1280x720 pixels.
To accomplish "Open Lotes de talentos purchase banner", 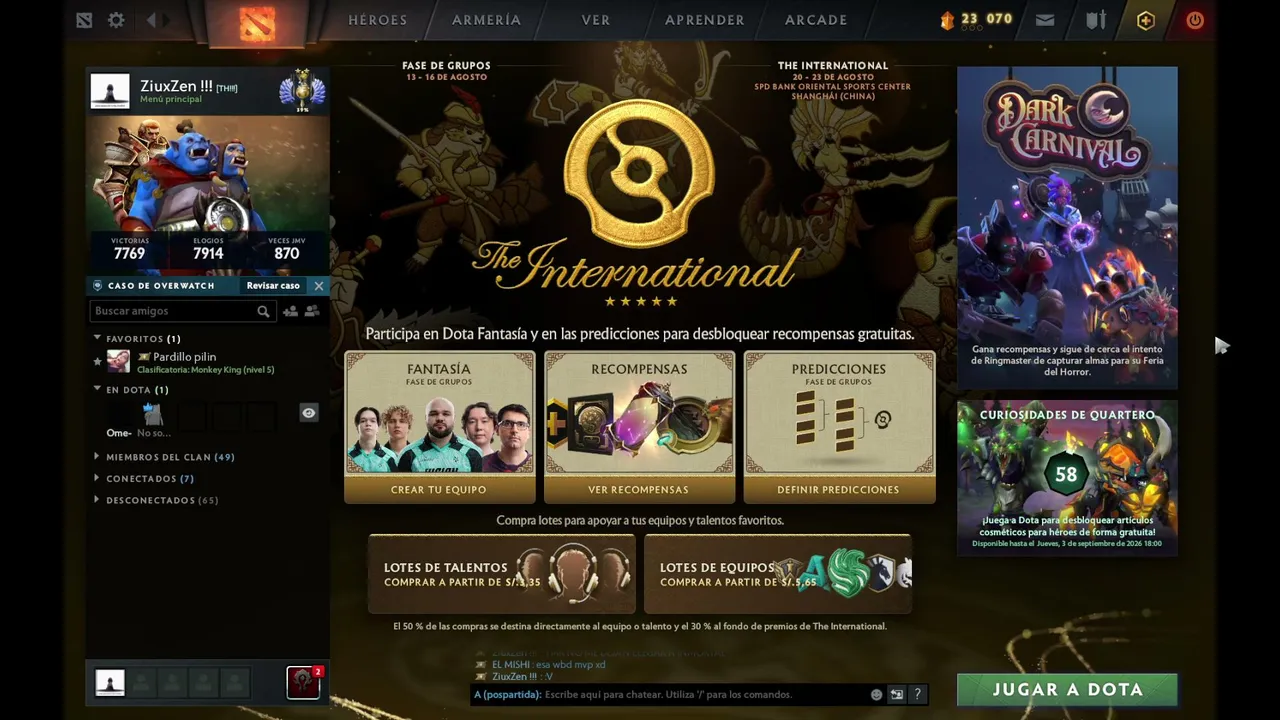I will tap(502, 574).
